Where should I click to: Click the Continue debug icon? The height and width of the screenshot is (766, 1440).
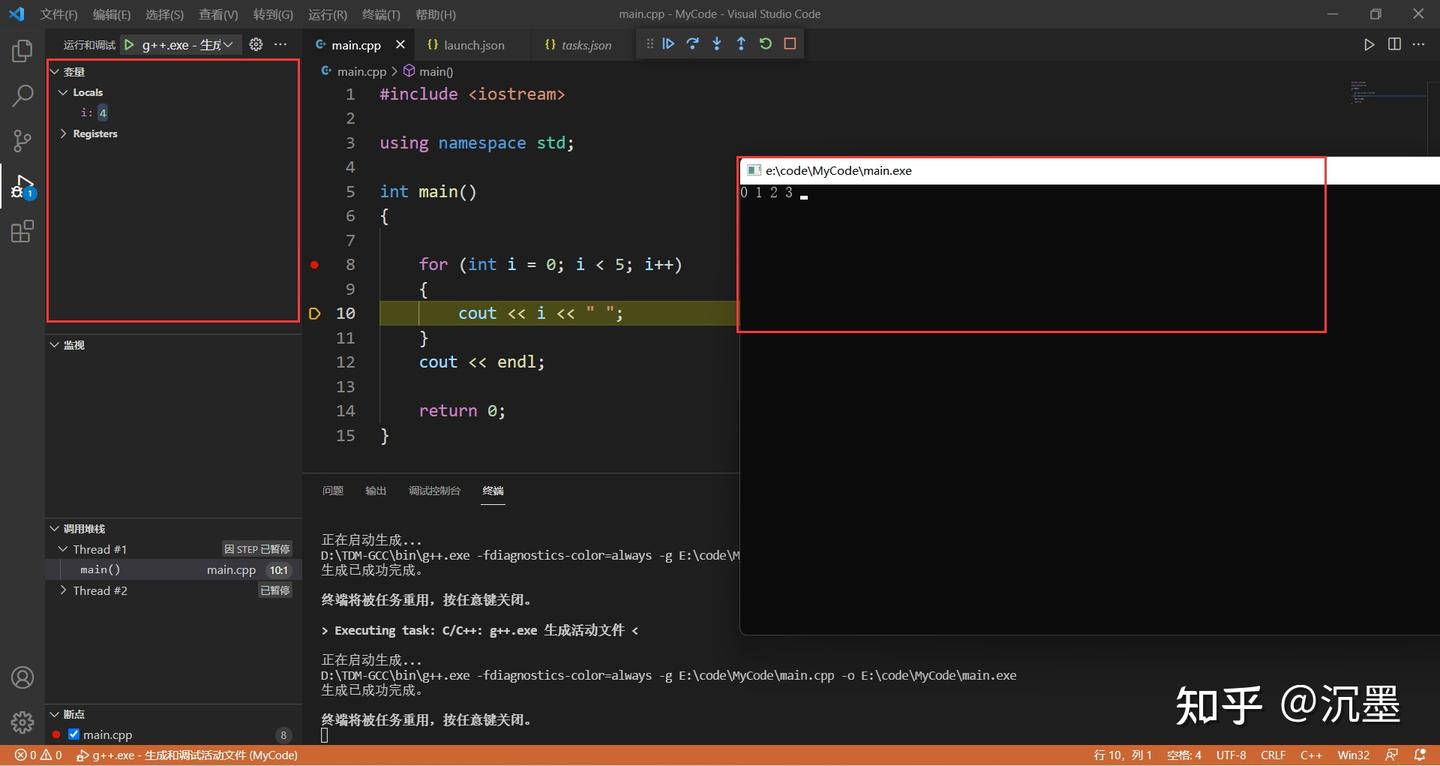pos(668,44)
